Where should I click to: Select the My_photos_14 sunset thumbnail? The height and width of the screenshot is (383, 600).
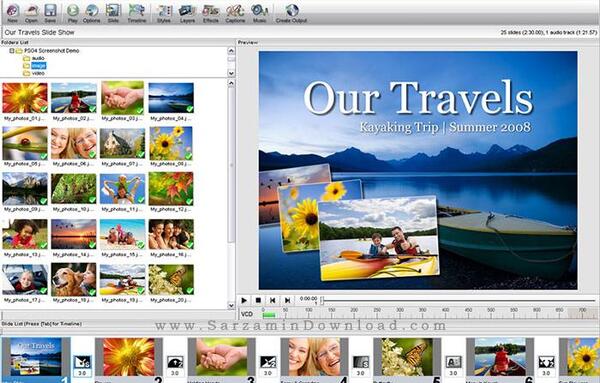click(73, 234)
